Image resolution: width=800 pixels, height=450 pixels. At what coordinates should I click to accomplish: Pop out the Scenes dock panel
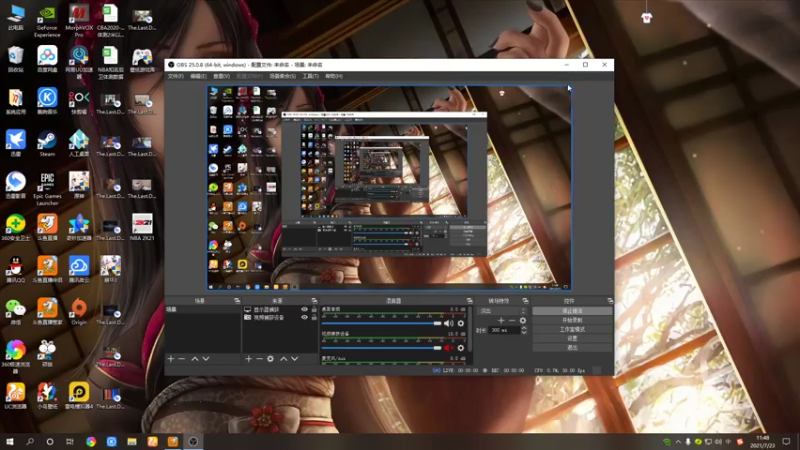[x=237, y=301]
